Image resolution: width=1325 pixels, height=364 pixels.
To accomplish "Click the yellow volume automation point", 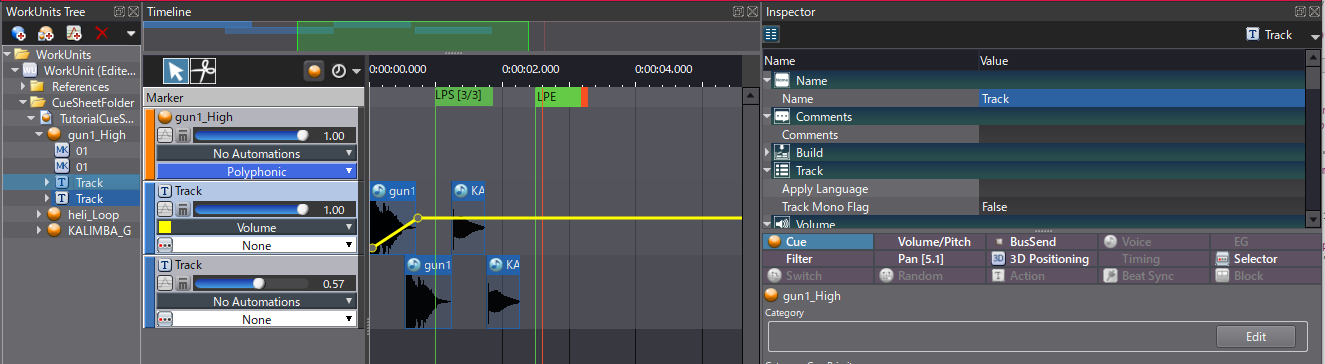I will tap(418, 217).
